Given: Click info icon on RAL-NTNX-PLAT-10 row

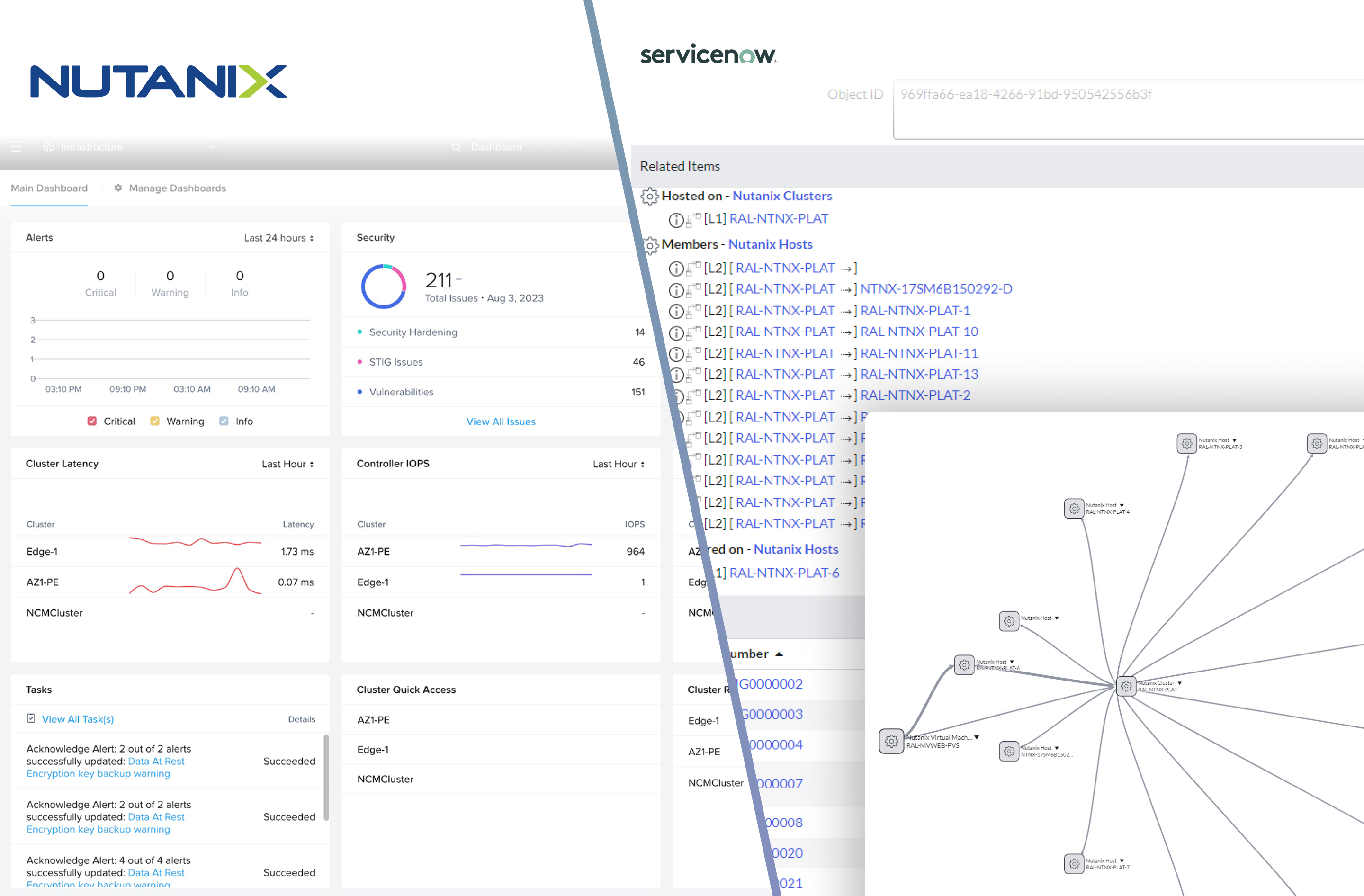Looking at the screenshot, I should 676,332.
